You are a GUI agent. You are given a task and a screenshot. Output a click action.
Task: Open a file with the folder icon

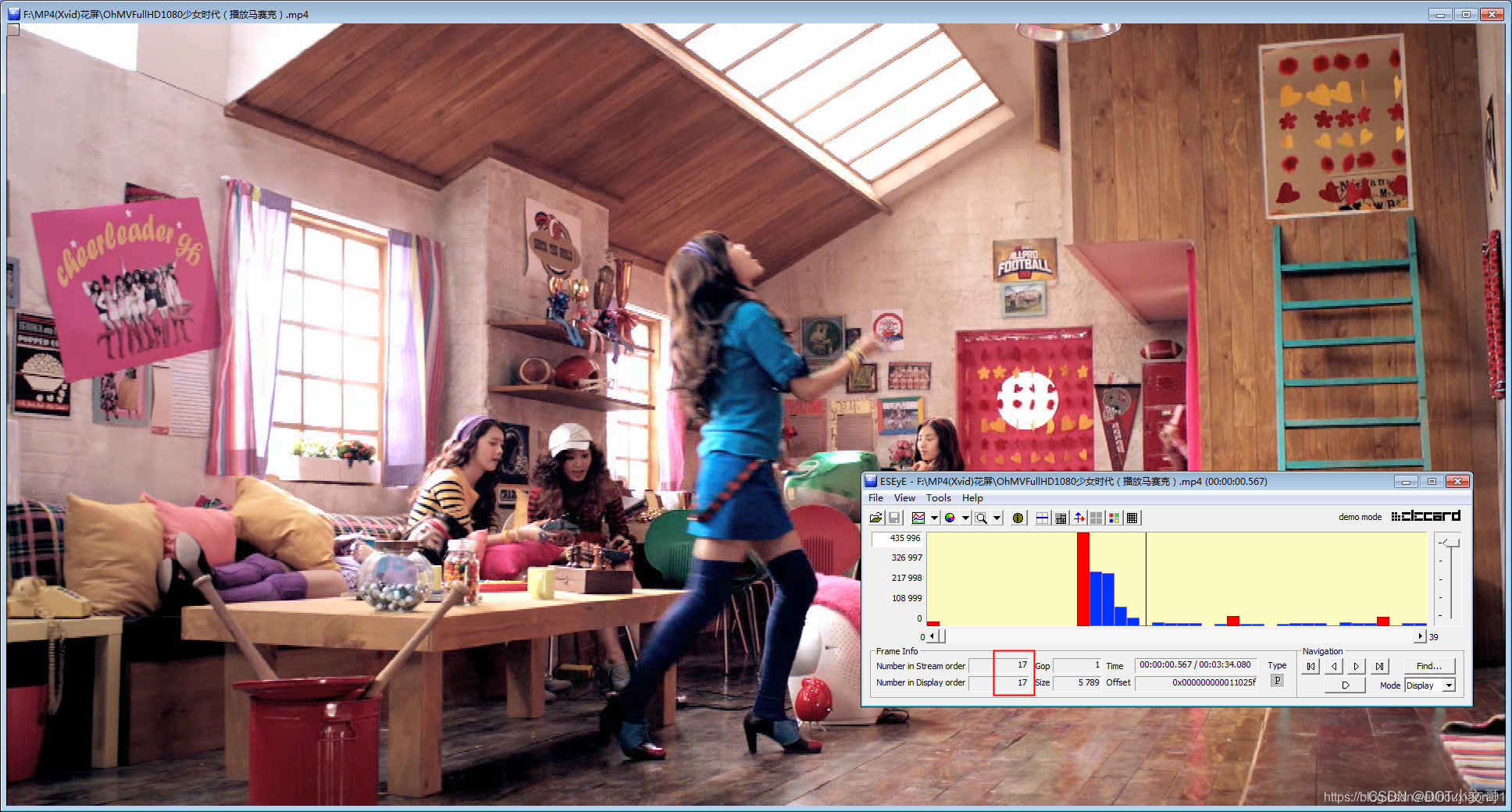point(876,518)
